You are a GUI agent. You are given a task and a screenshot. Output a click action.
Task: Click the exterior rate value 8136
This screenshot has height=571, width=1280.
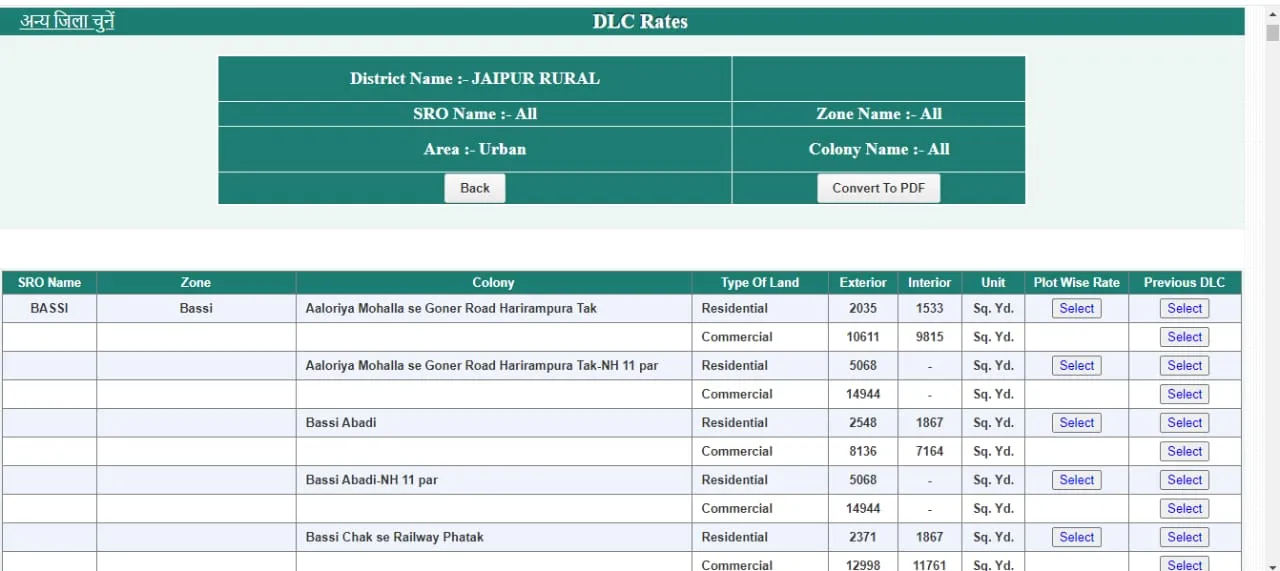(863, 451)
